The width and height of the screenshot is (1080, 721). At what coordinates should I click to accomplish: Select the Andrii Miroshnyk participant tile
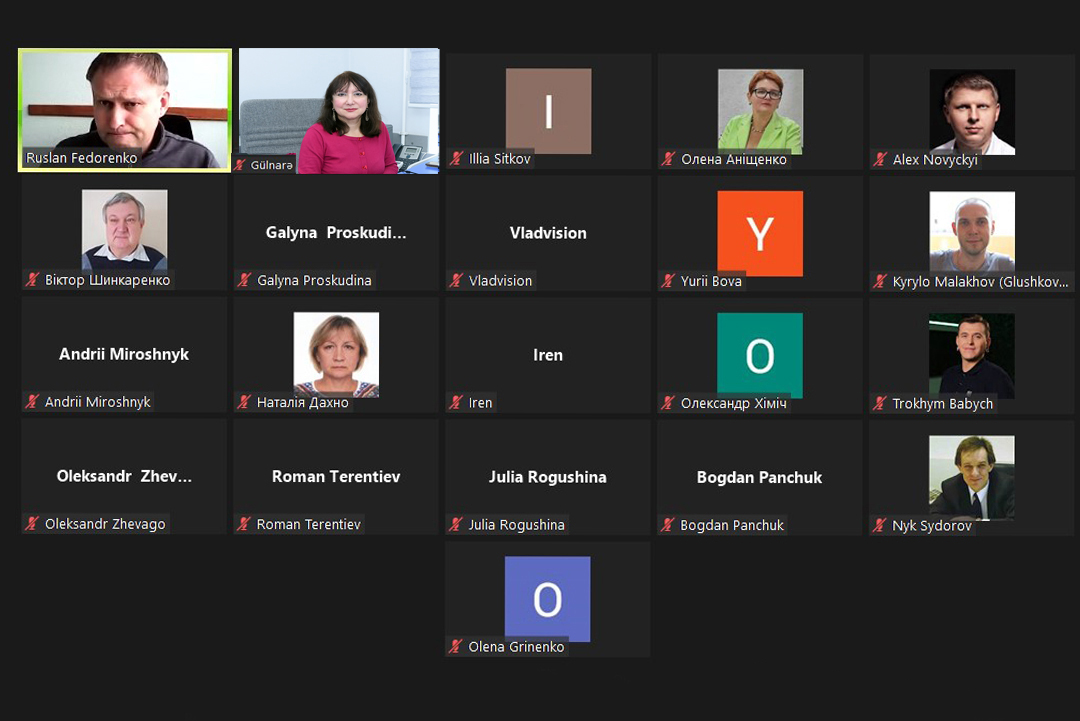click(x=124, y=354)
